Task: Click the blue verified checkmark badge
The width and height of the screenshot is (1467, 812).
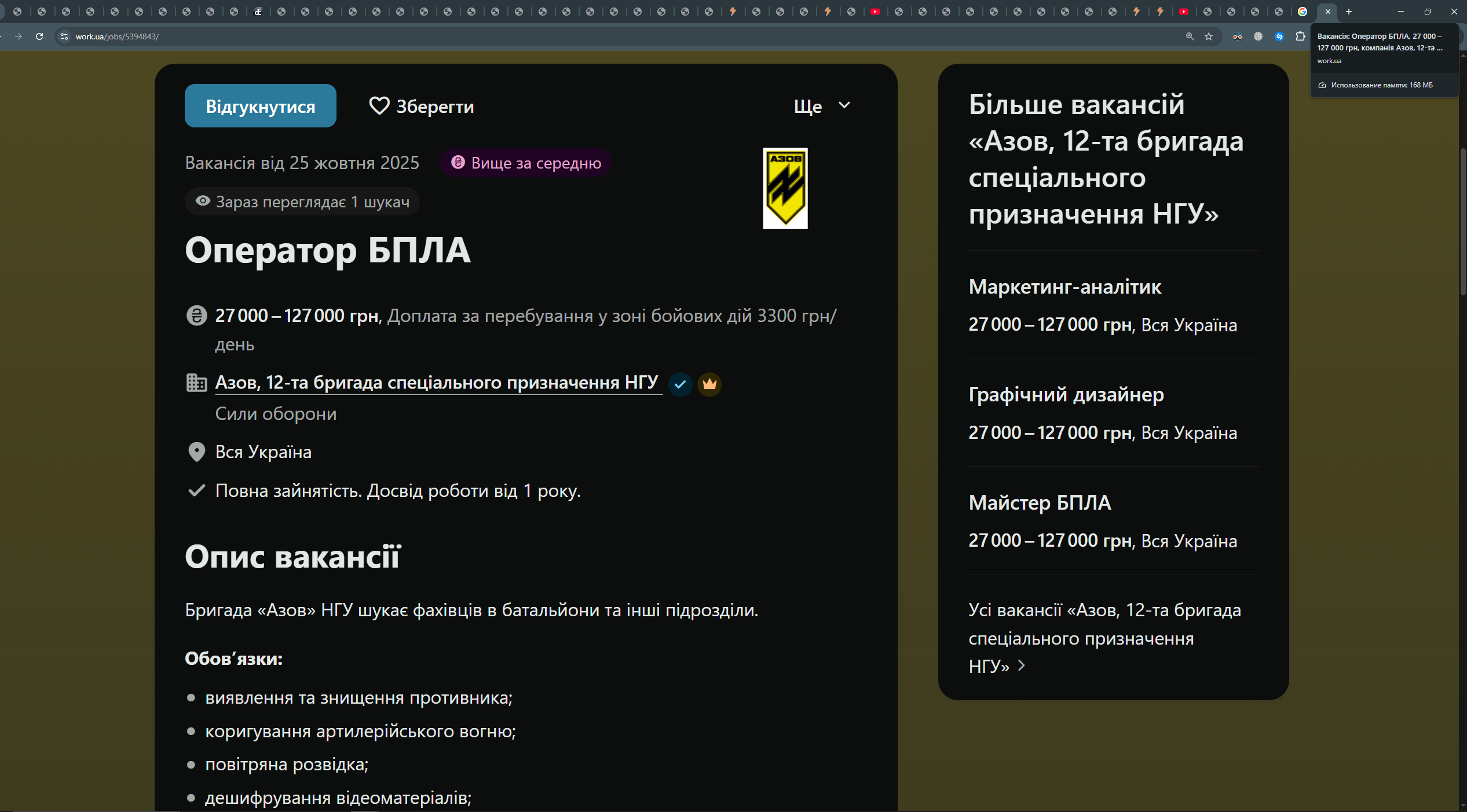Action: (681, 384)
